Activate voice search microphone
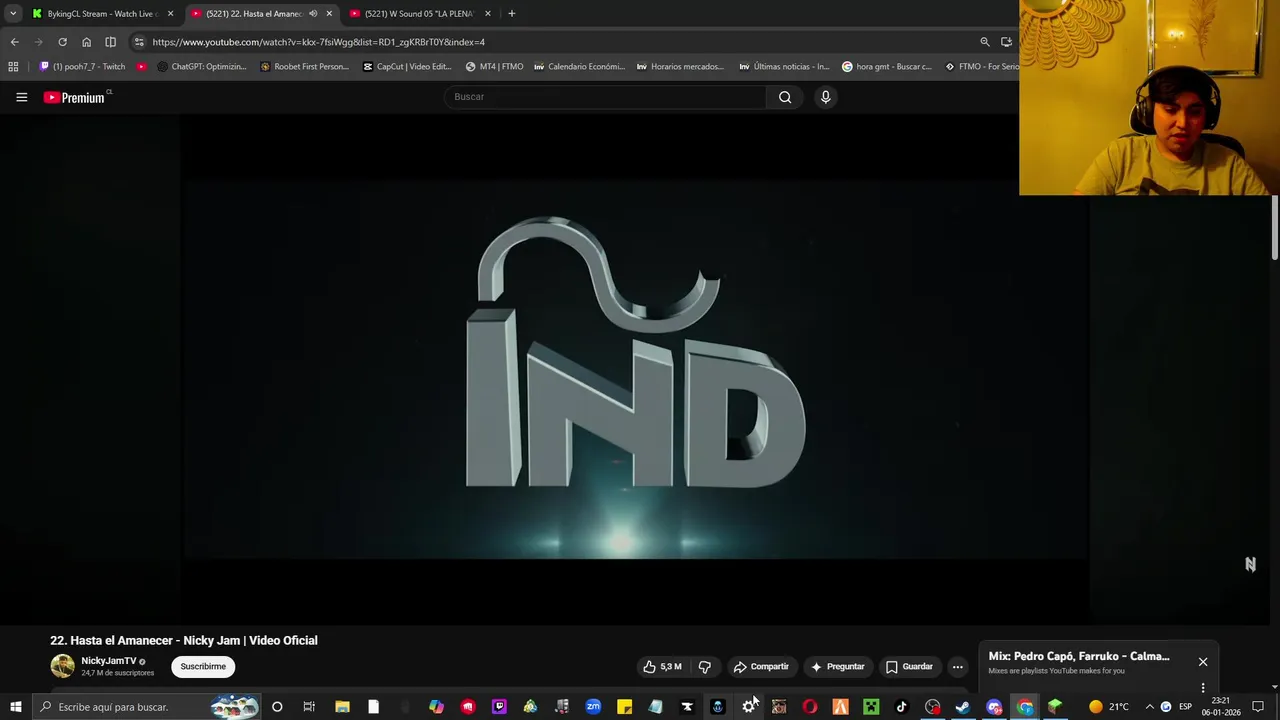Screen dimensions: 1280x720 [825, 97]
